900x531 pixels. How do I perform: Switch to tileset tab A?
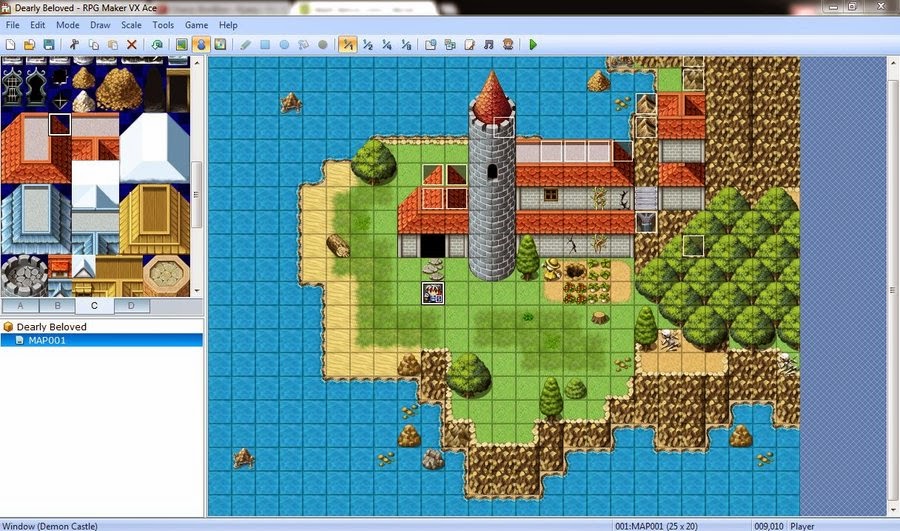click(20, 305)
